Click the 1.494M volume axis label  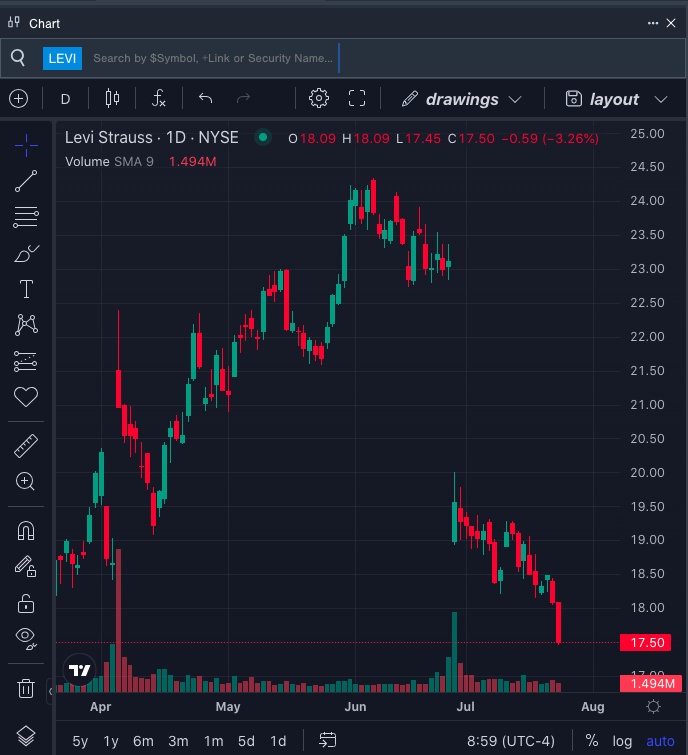click(x=650, y=684)
